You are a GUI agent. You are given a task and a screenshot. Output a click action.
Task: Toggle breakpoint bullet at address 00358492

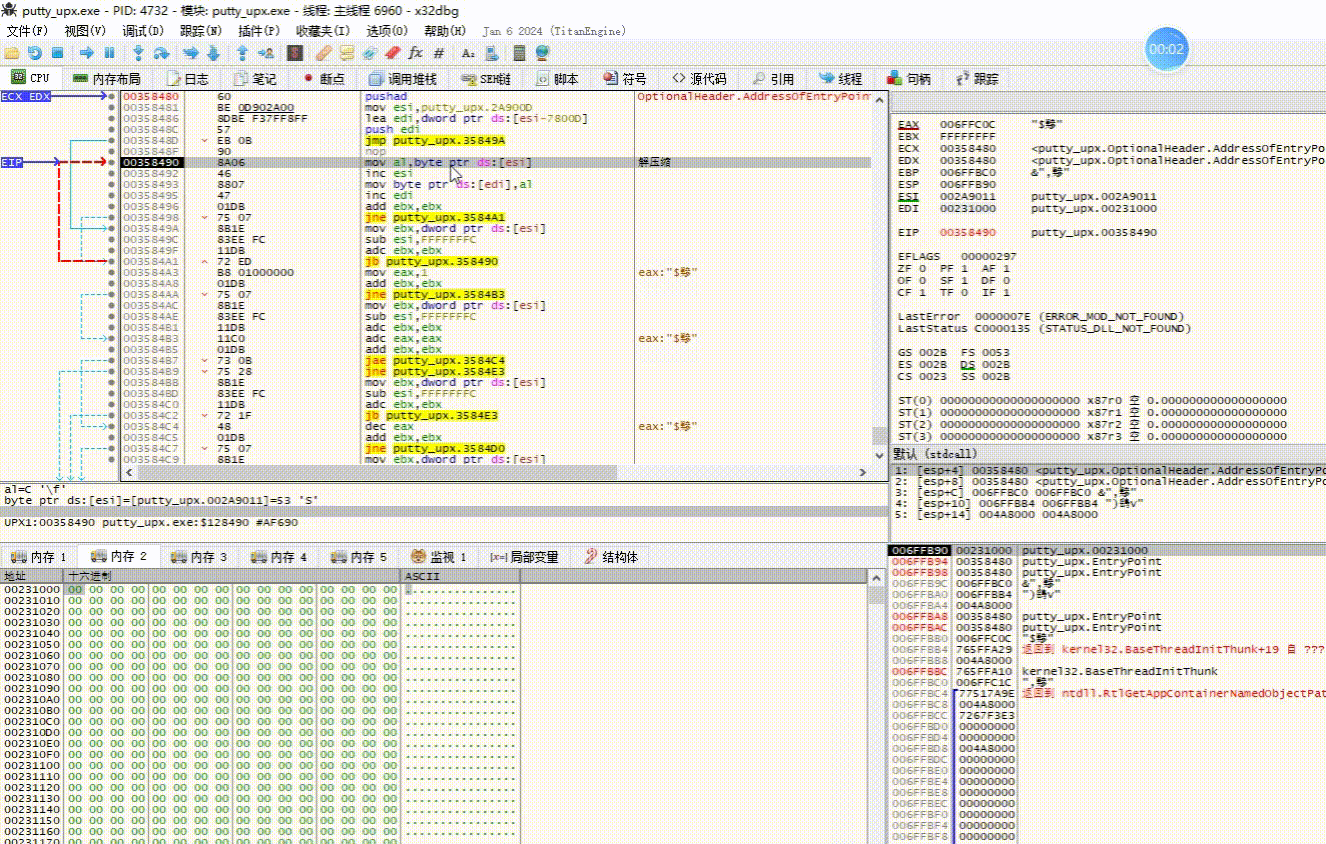click(112, 173)
